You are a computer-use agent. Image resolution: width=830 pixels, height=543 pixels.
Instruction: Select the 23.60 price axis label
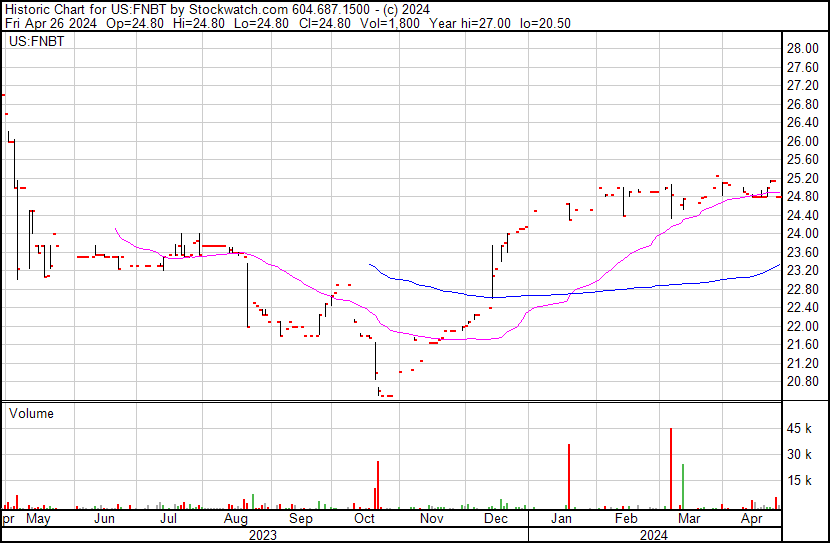point(802,252)
